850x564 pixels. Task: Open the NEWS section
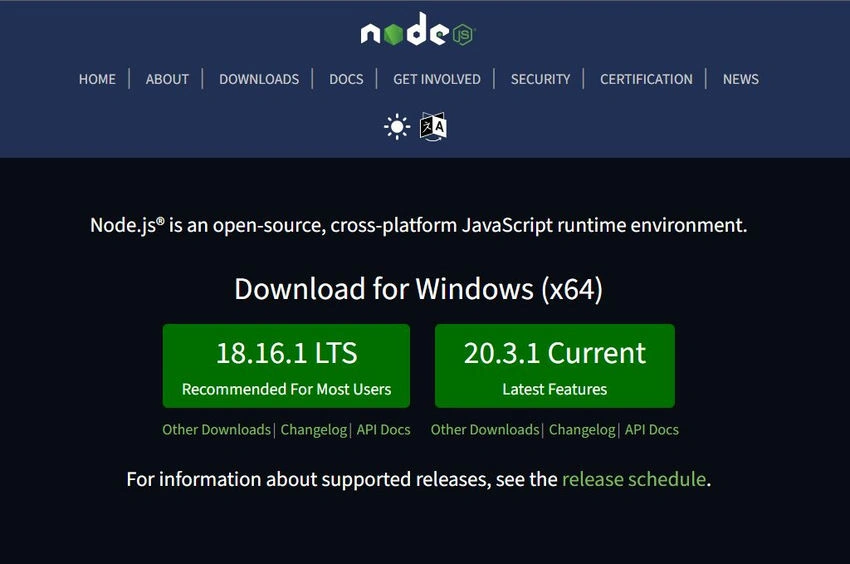pyautogui.click(x=740, y=79)
